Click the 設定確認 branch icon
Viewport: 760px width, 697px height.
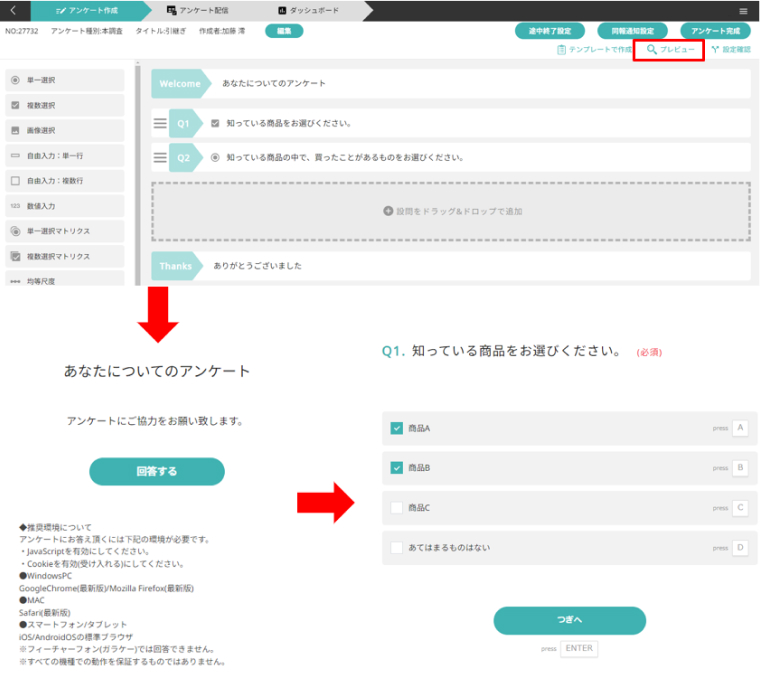(715, 49)
